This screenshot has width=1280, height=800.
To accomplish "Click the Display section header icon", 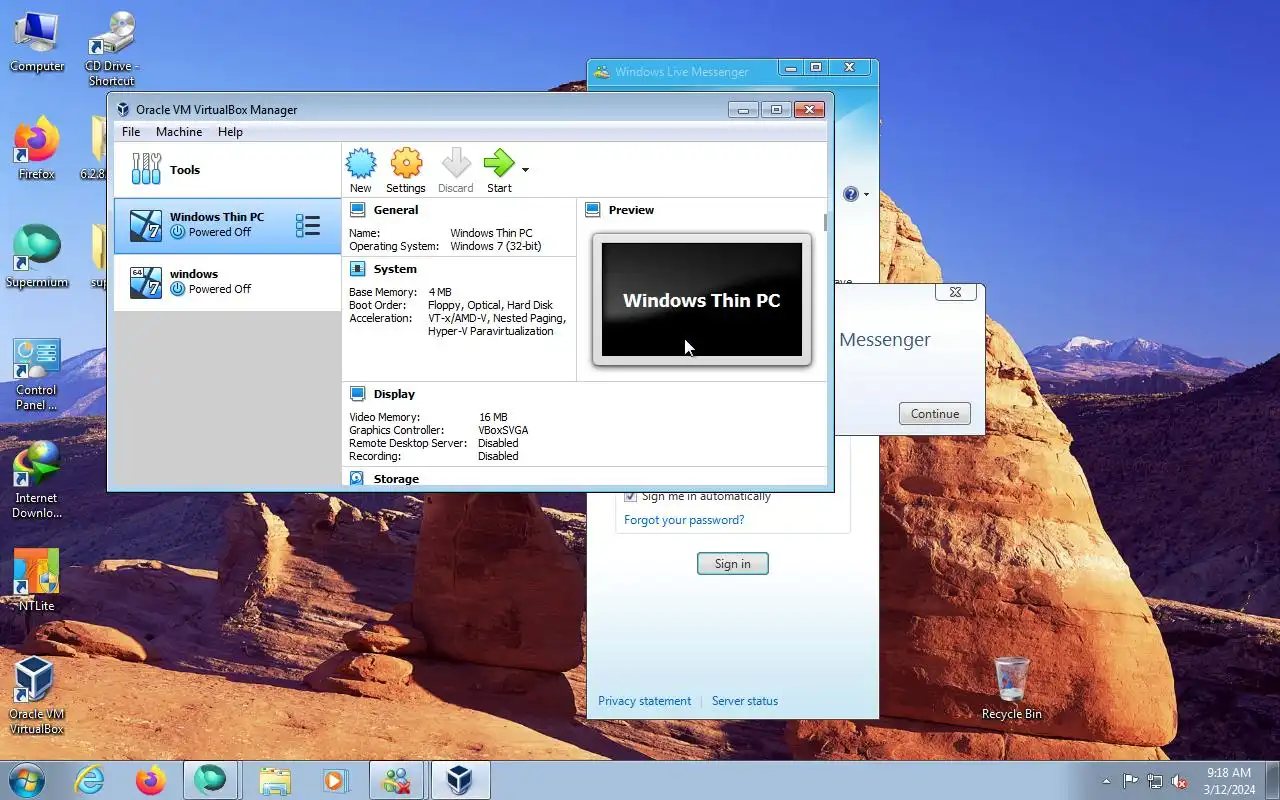I will [357, 394].
